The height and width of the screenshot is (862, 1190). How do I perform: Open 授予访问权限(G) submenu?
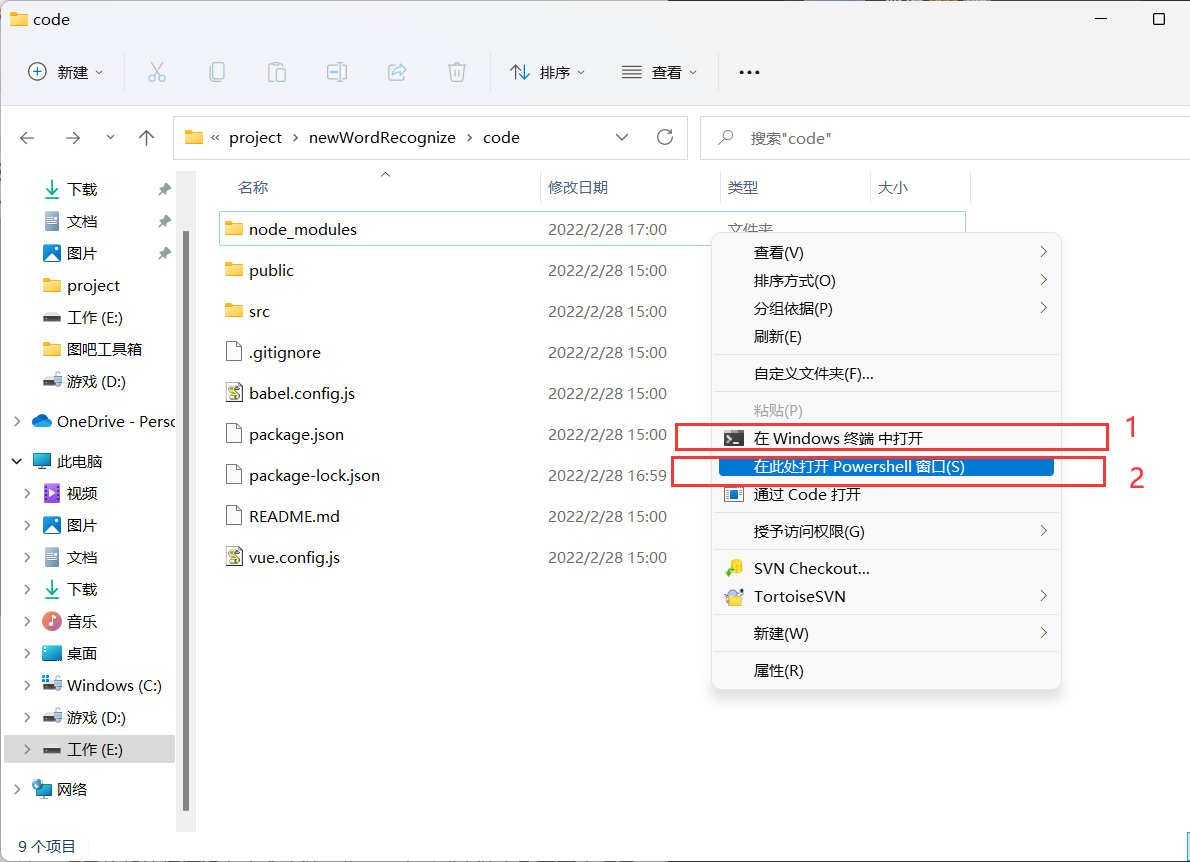pos(886,531)
